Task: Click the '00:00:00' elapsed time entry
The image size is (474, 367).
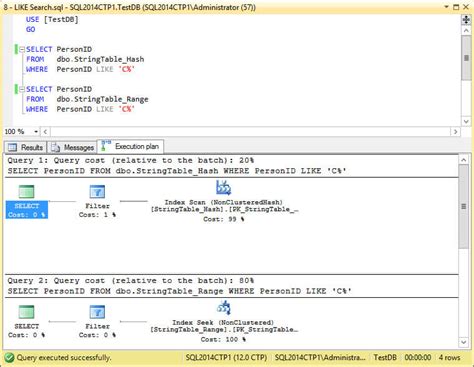Action: [x=418, y=358]
